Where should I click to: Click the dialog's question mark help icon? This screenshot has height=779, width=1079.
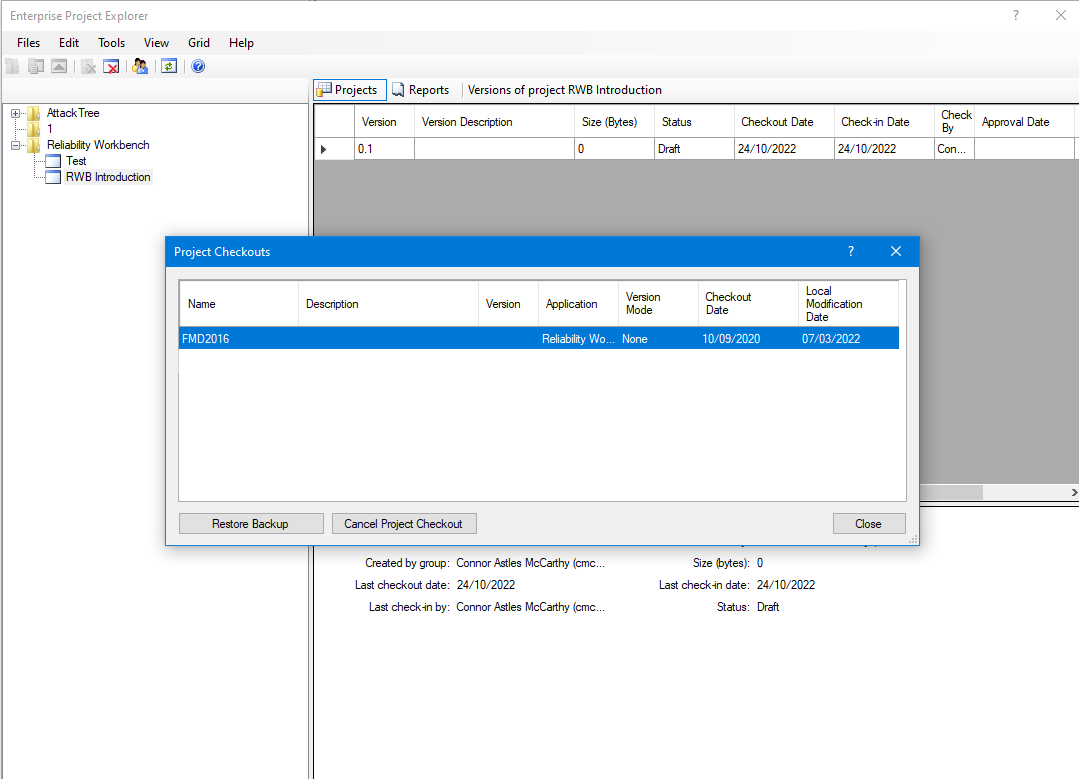tap(851, 251)
